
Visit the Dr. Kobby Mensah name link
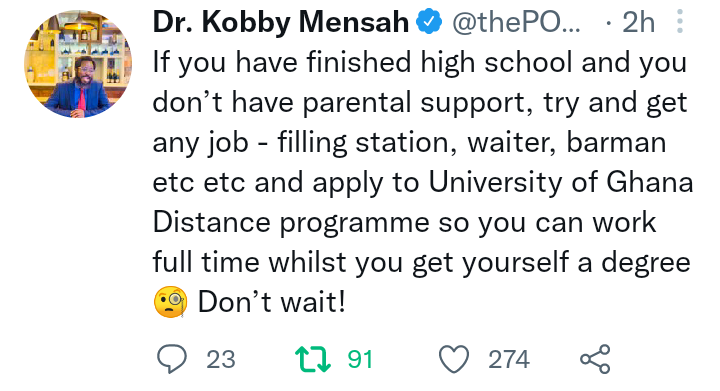click(x=281, y=22)
